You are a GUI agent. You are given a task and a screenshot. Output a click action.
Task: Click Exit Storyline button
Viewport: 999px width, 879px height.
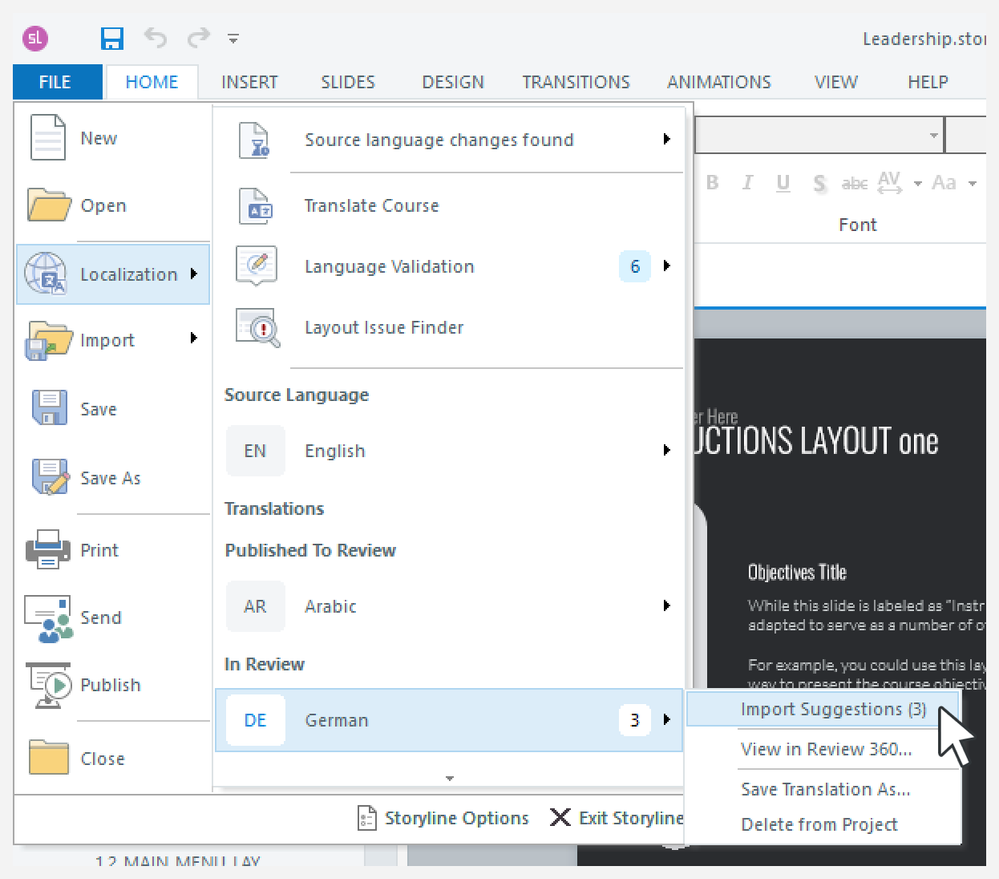pos(617,818)
